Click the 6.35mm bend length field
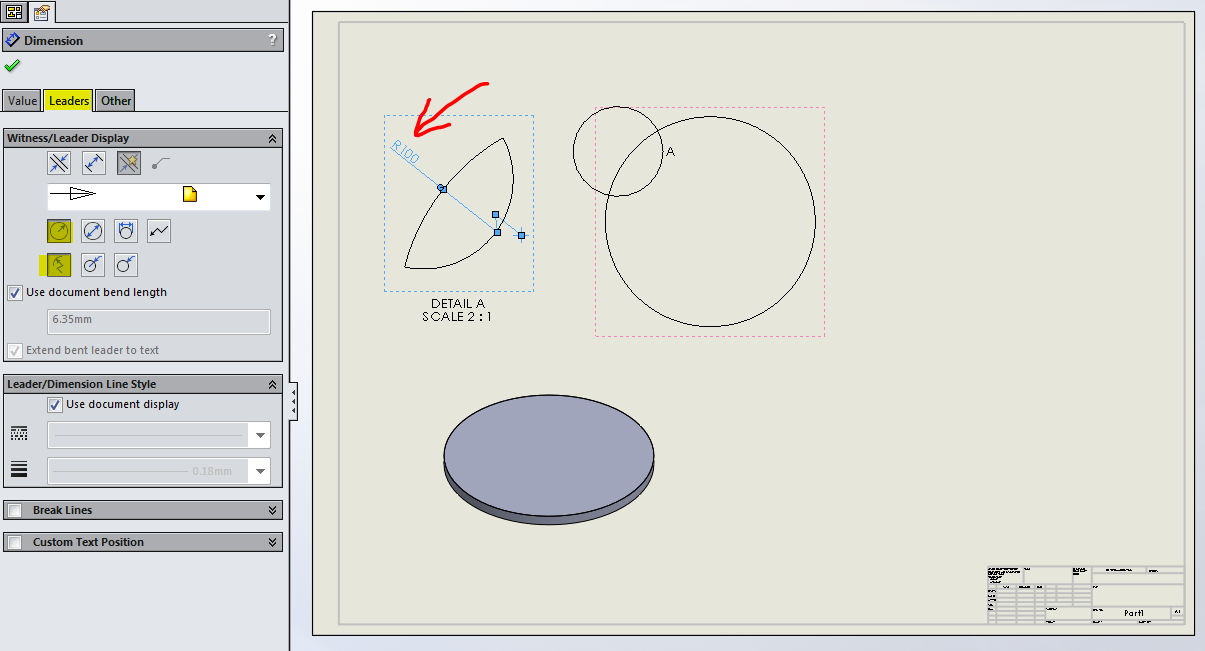Image resolution: width=1205 pixels, height=651 pixels. tap(159, 321)
